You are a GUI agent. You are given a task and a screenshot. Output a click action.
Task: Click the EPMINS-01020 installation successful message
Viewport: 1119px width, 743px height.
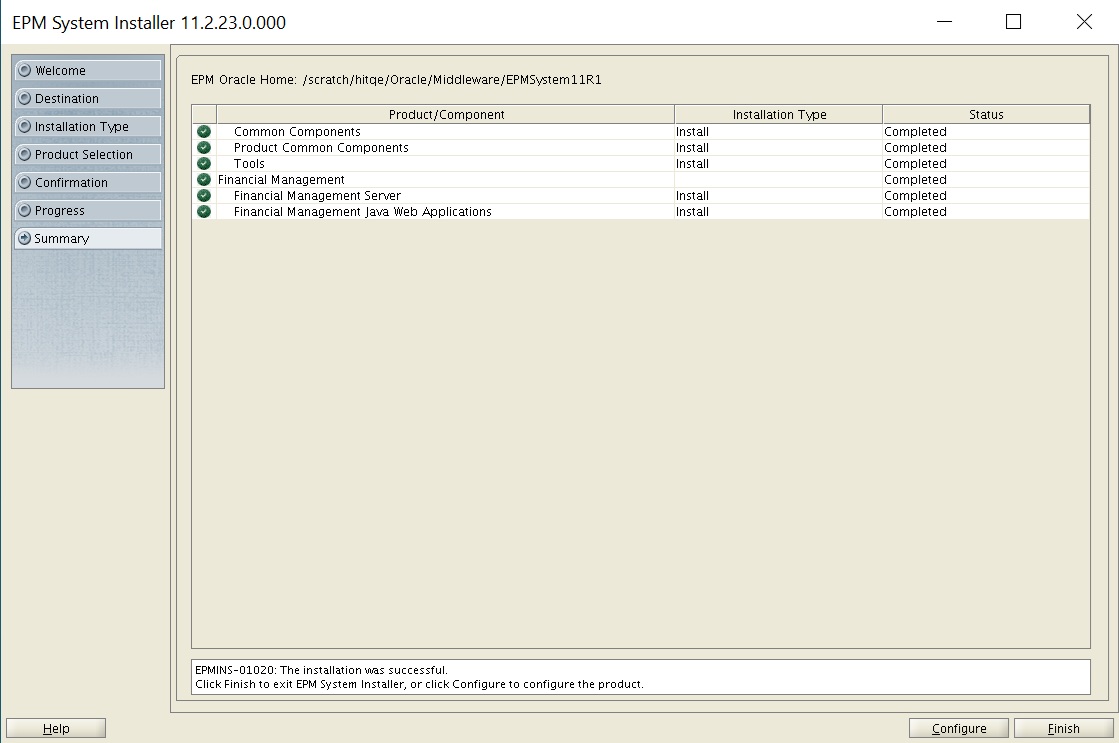(321, 670)
